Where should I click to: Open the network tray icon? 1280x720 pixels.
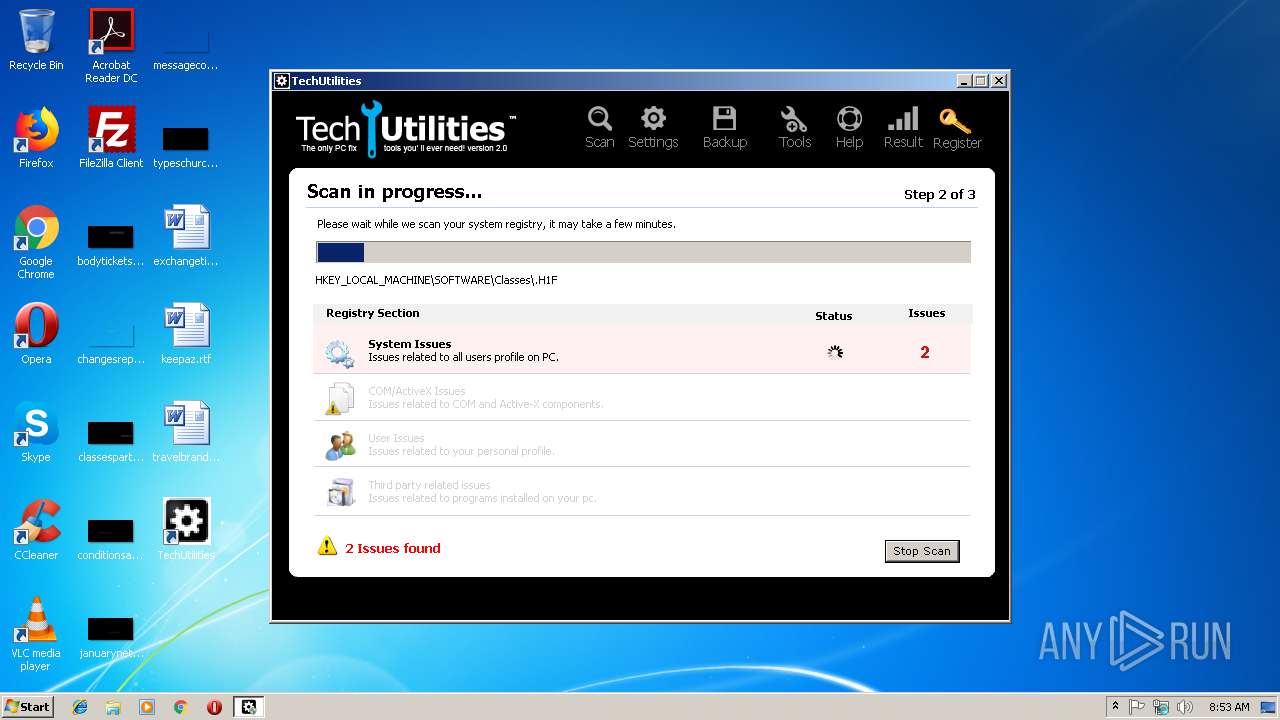point(1161,707)
